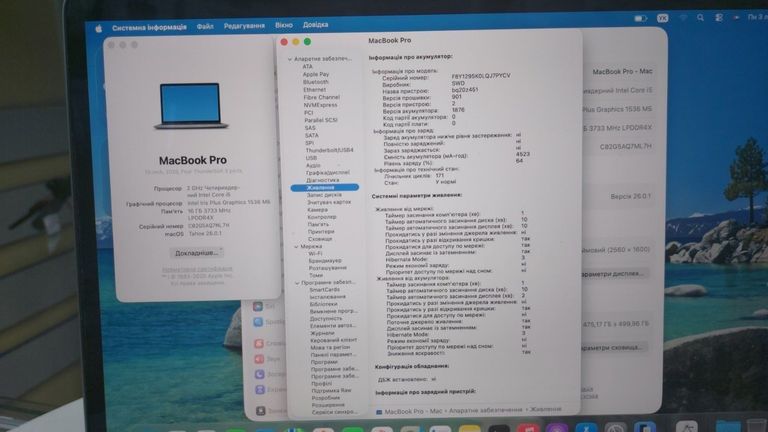
Task: Select Fibre Channel in the sidebar
Action: pos(321,97)
